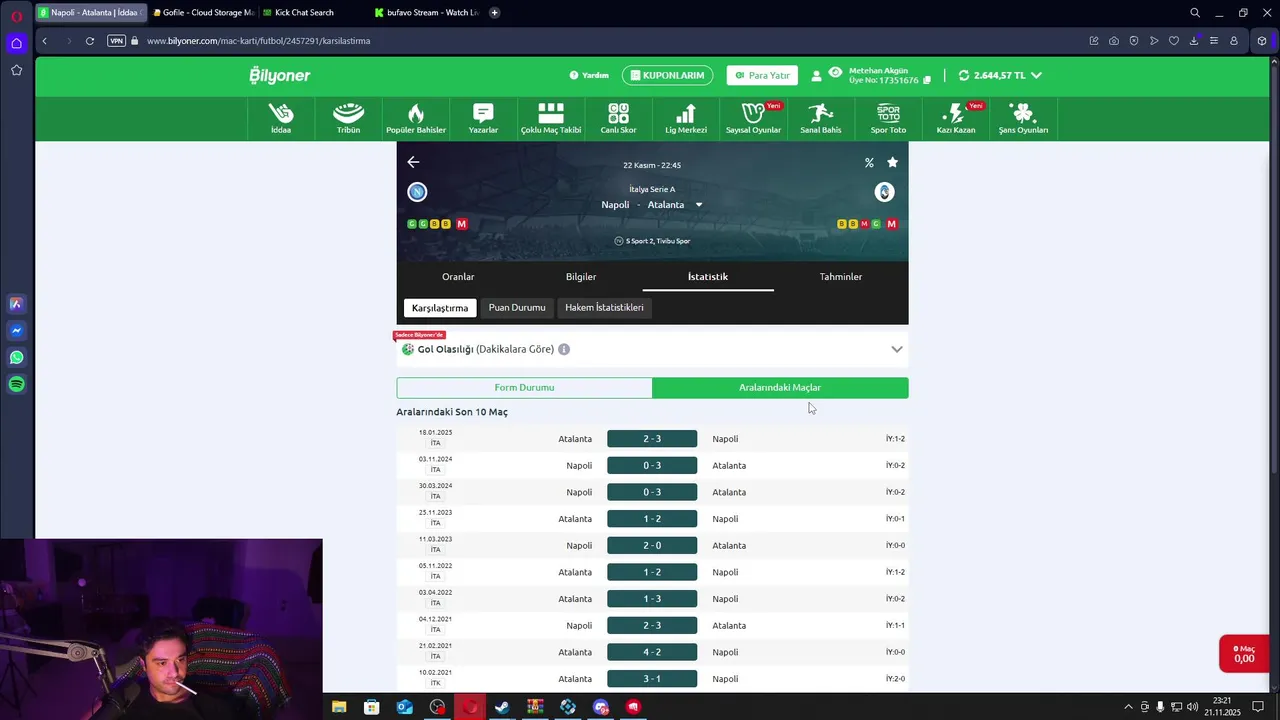Viewport: 1280px width, 720px height.
Task: Open Outlook from the taskbar
Action: [404, 707]
